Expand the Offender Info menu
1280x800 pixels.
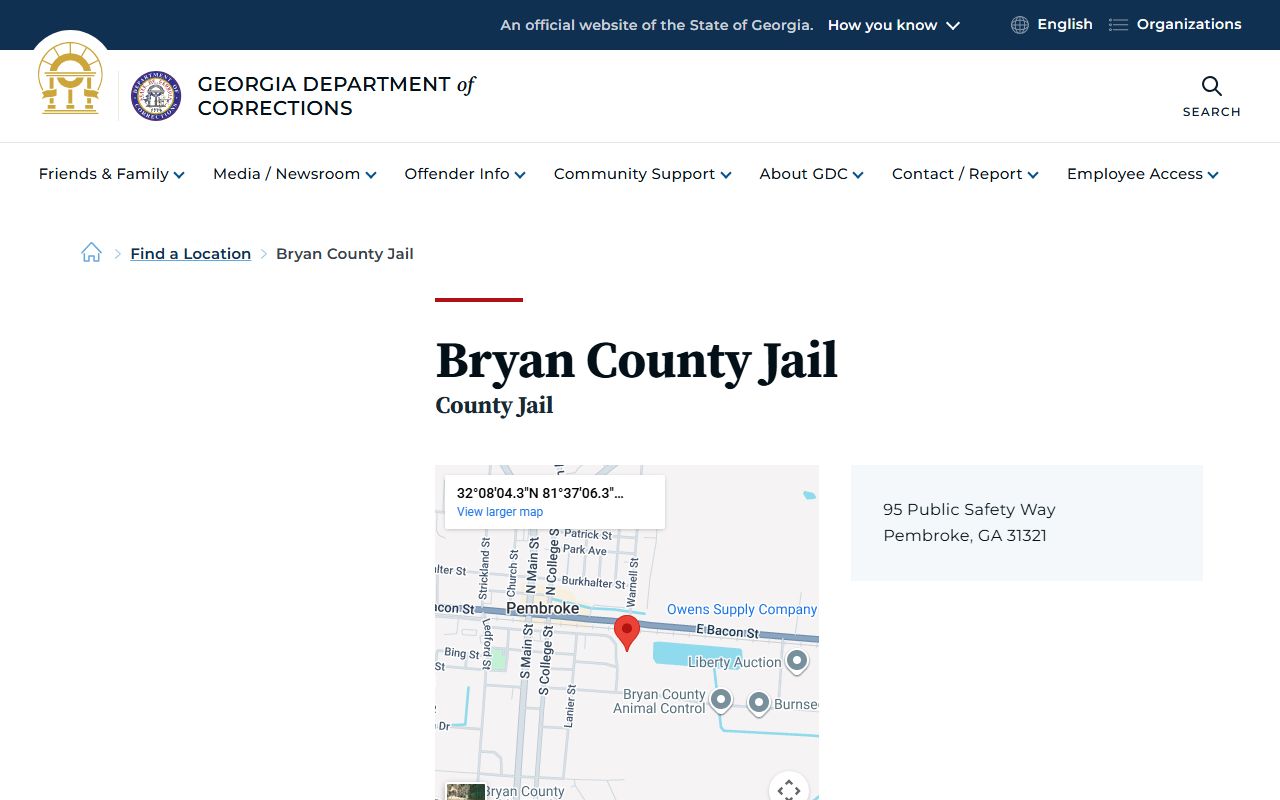point(465,174)
